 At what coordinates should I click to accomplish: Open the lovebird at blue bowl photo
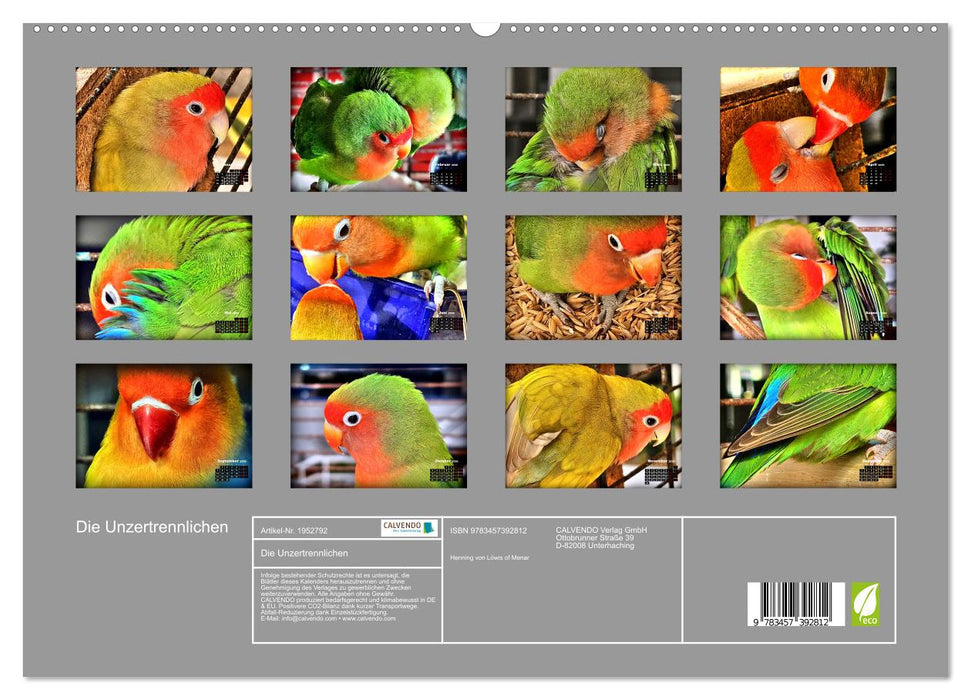point(378,278)
